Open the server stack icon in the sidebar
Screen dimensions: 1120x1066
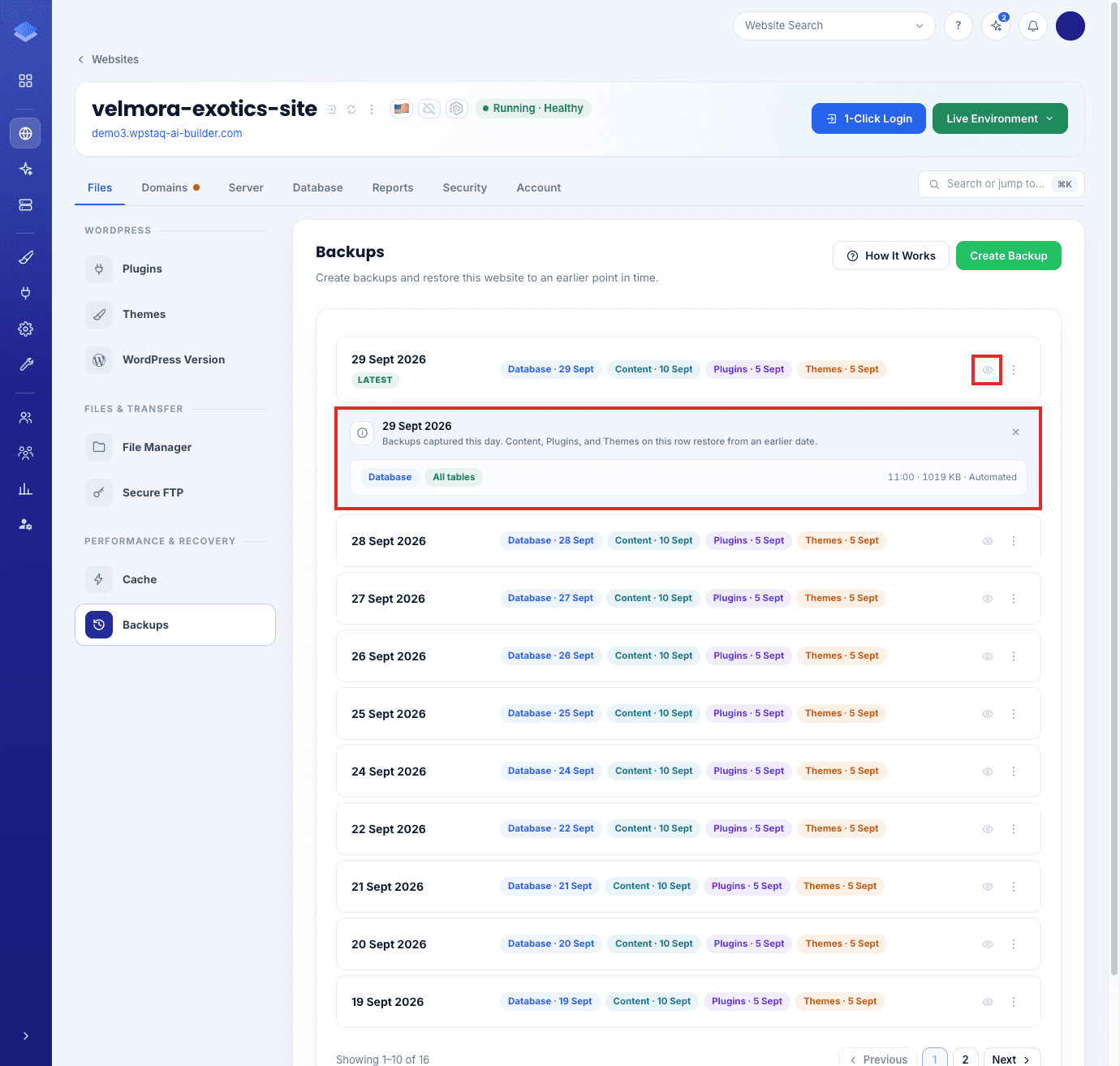[x=26, y=205]
